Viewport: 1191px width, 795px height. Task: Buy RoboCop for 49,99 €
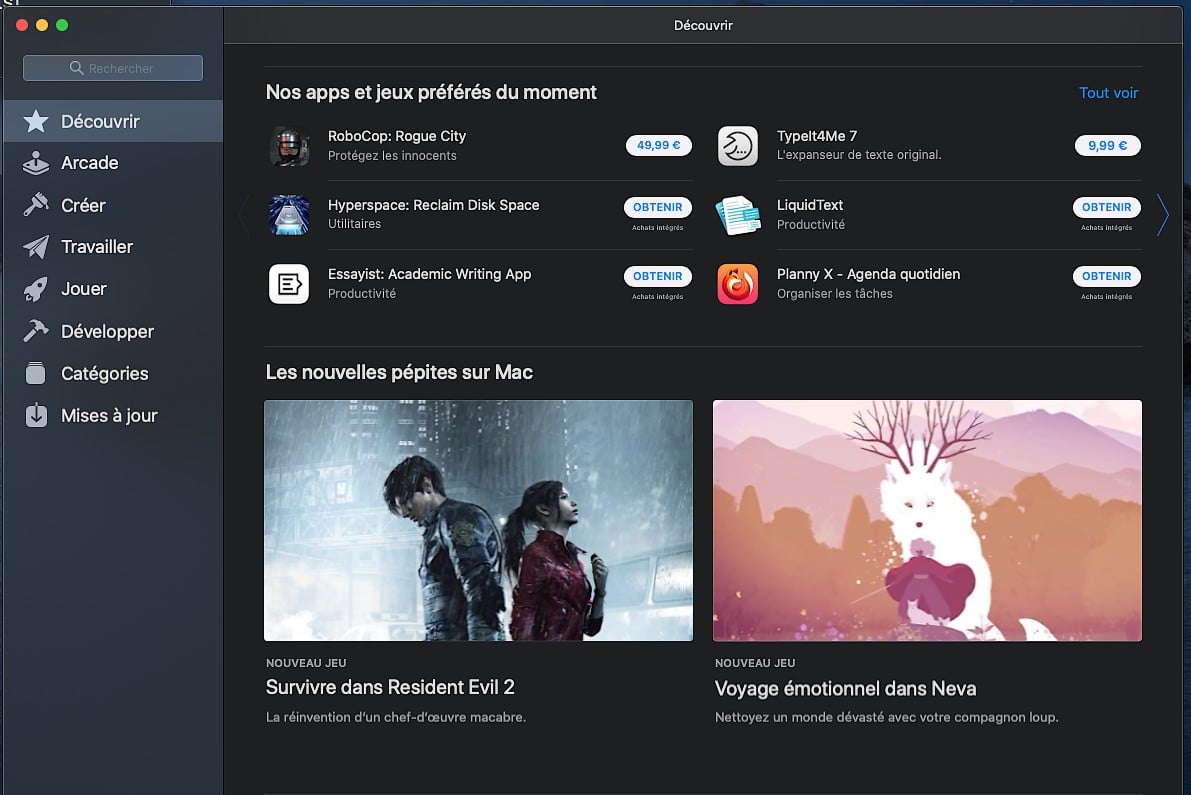click(659, 145)
